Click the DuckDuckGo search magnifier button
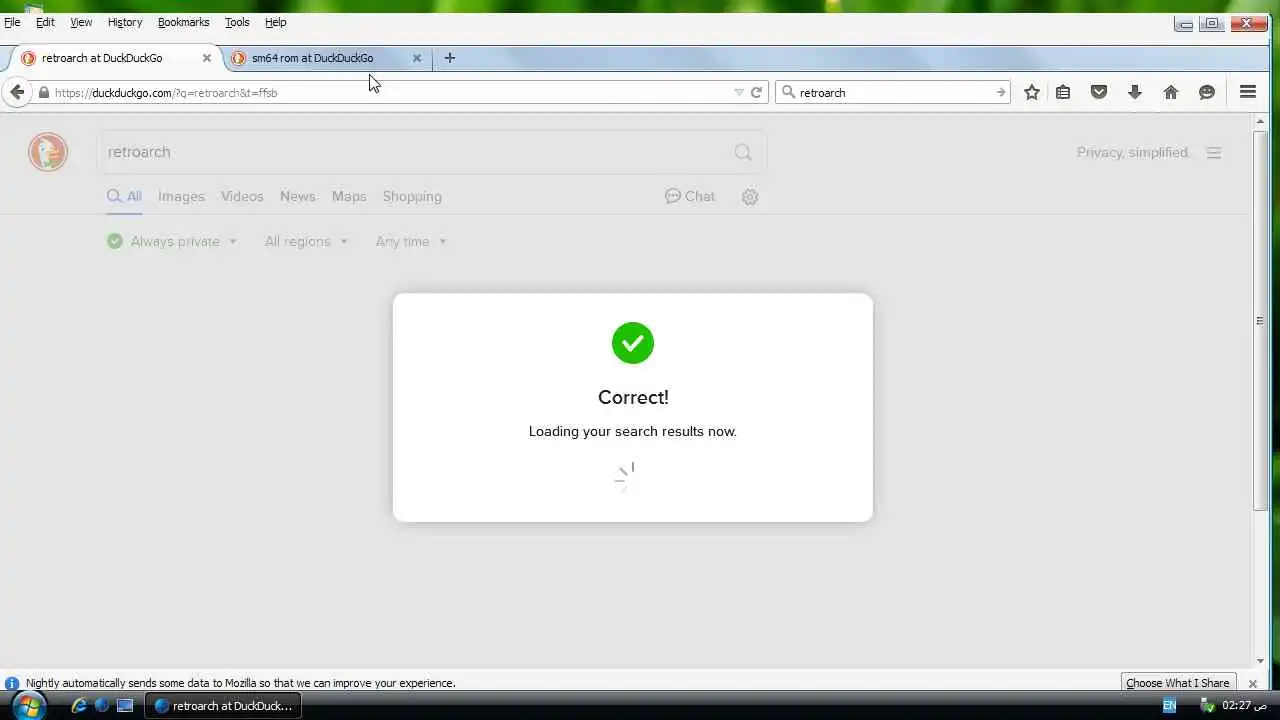 coord(743,152)
